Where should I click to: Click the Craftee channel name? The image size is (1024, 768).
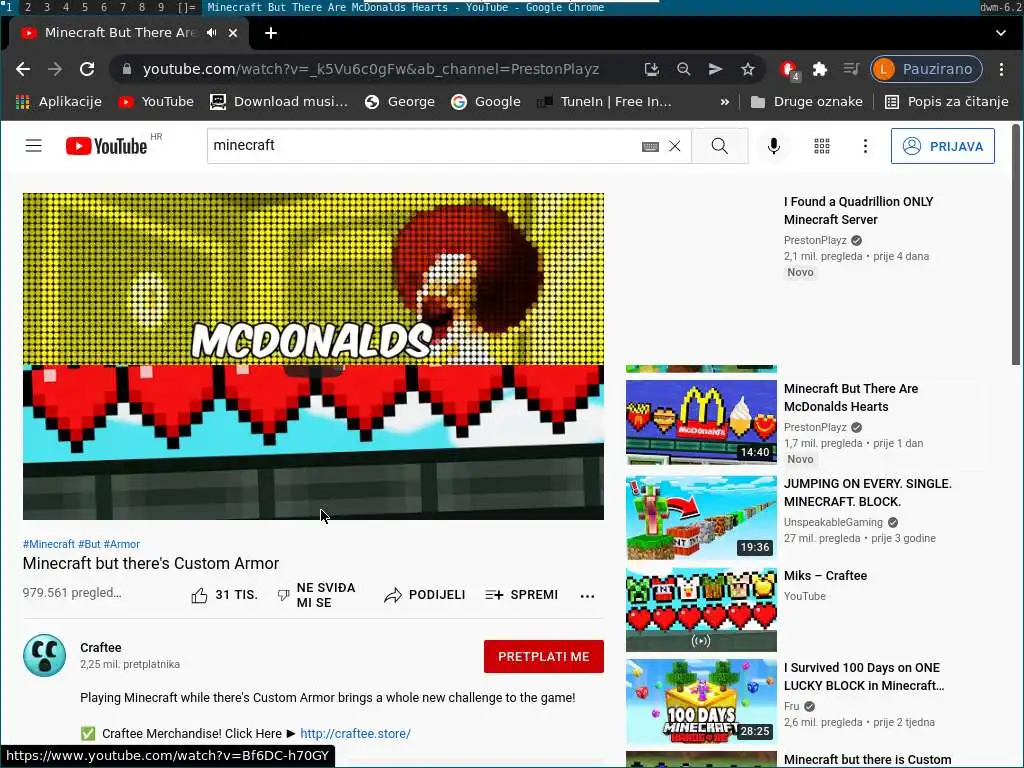[101, 647]
